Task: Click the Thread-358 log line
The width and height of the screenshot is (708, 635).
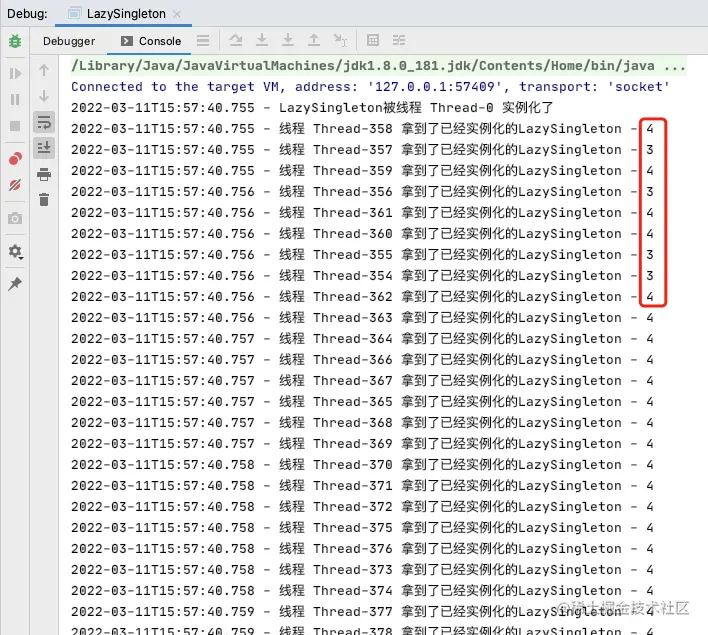Action: click(363, 129)
